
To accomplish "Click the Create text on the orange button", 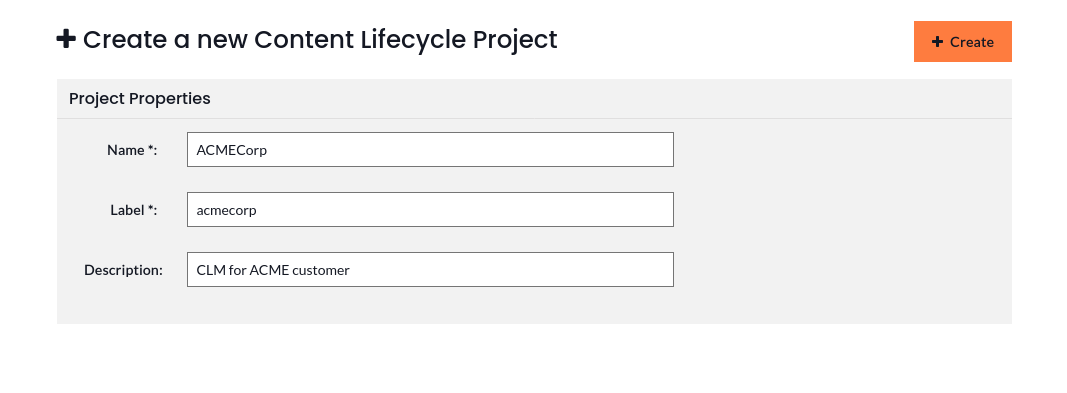I will point(972,42).
